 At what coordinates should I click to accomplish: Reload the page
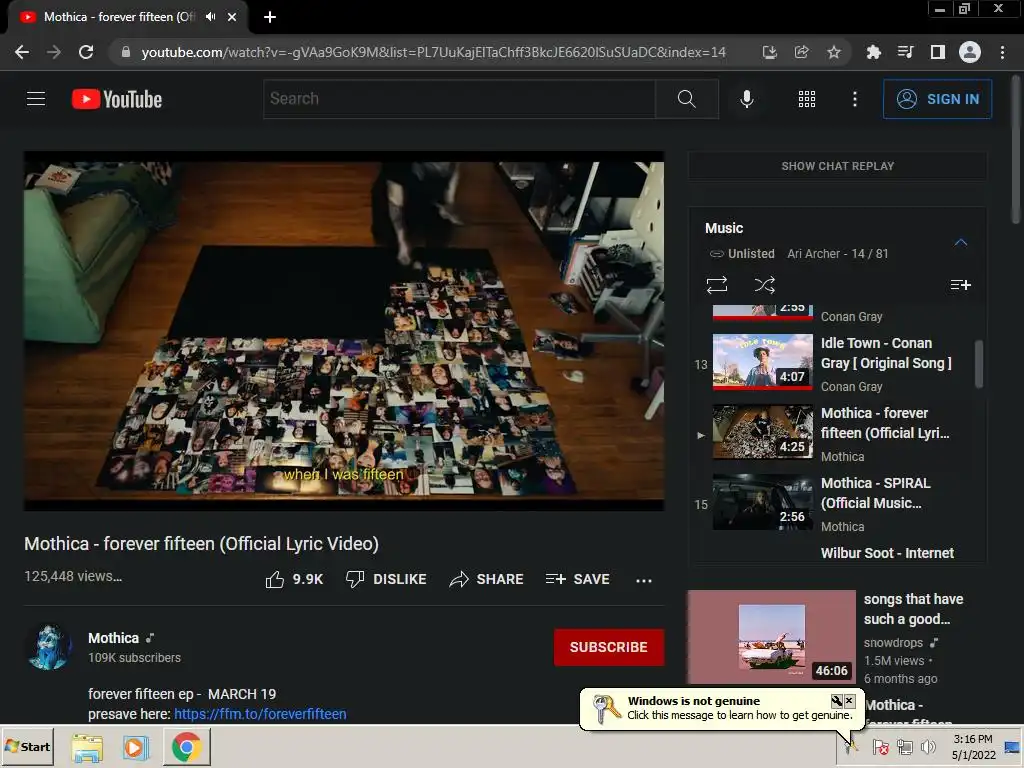(x=86, y=52)
